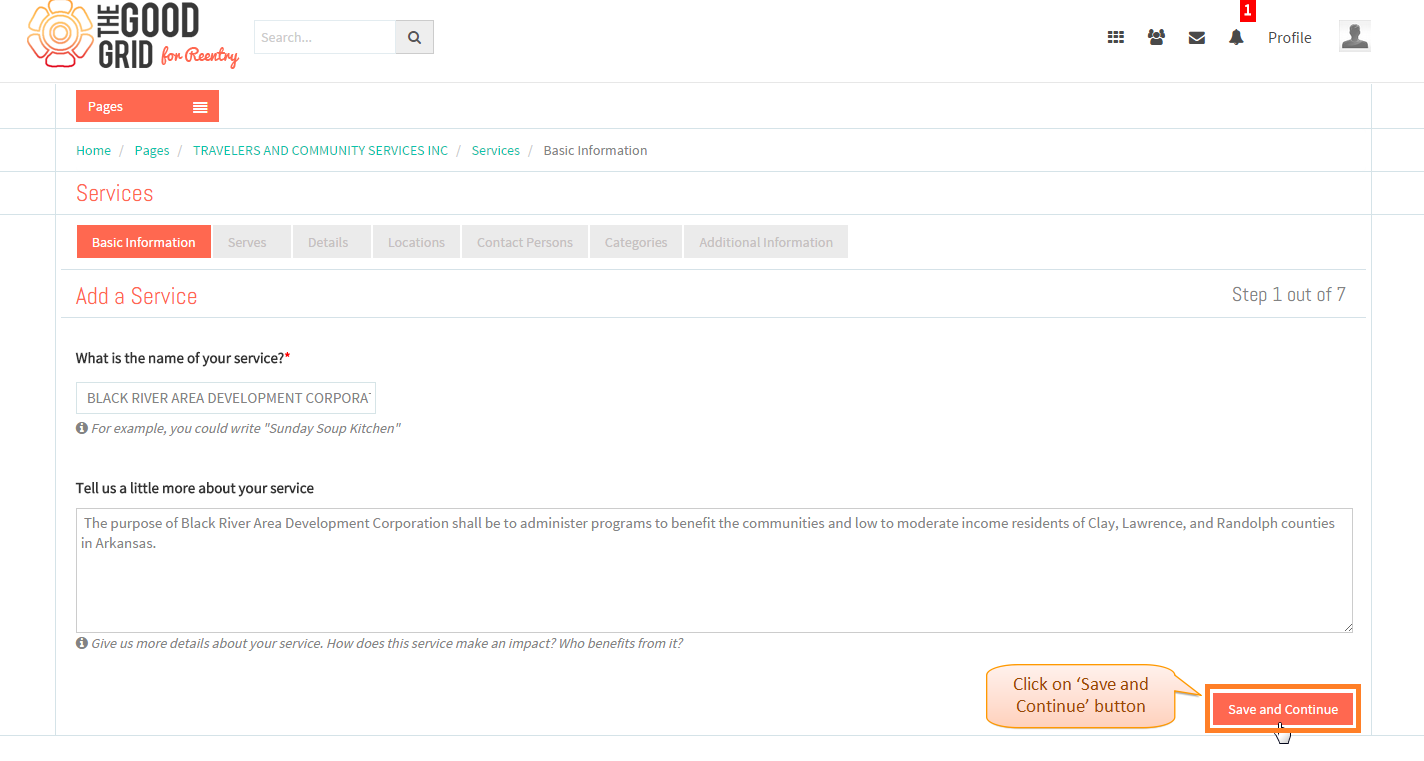The image size is (1424, 761).
Task: Open the notifications bell icon
Action: coord(1236,38)
